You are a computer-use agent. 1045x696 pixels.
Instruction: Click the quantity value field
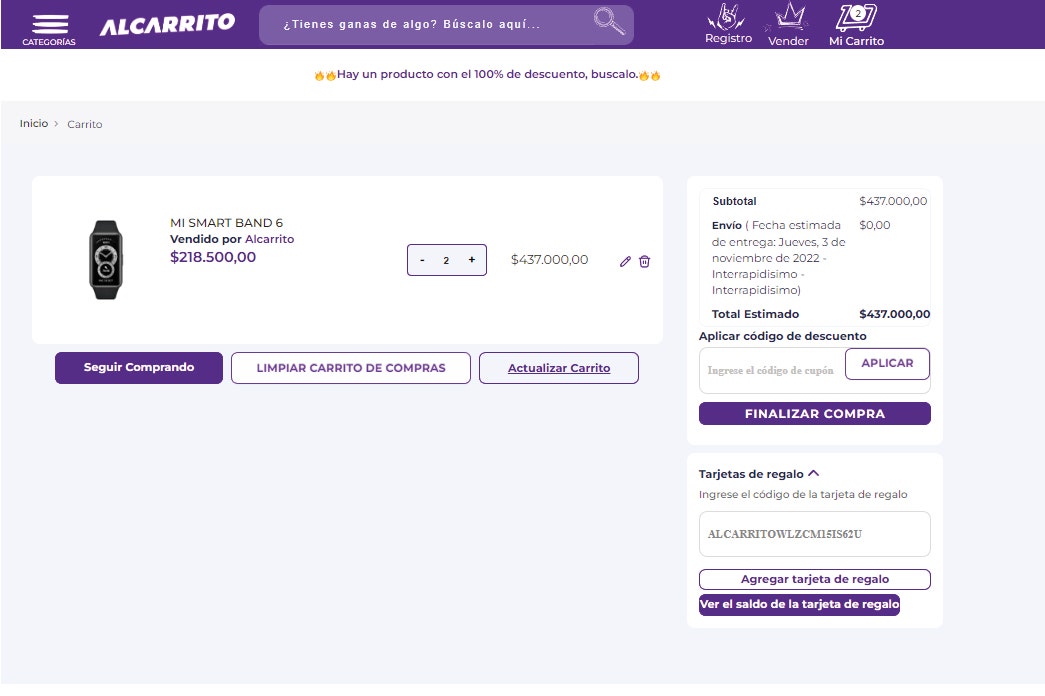tap(447, 261)
